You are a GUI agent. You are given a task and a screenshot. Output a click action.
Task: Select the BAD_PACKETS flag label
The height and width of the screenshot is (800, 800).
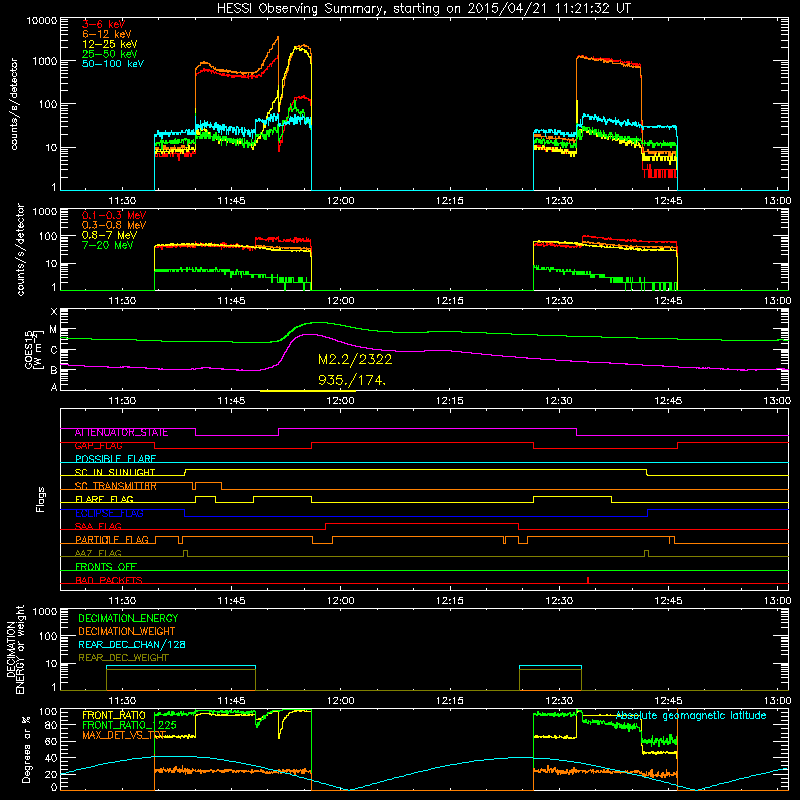click(x=109, y=581)
